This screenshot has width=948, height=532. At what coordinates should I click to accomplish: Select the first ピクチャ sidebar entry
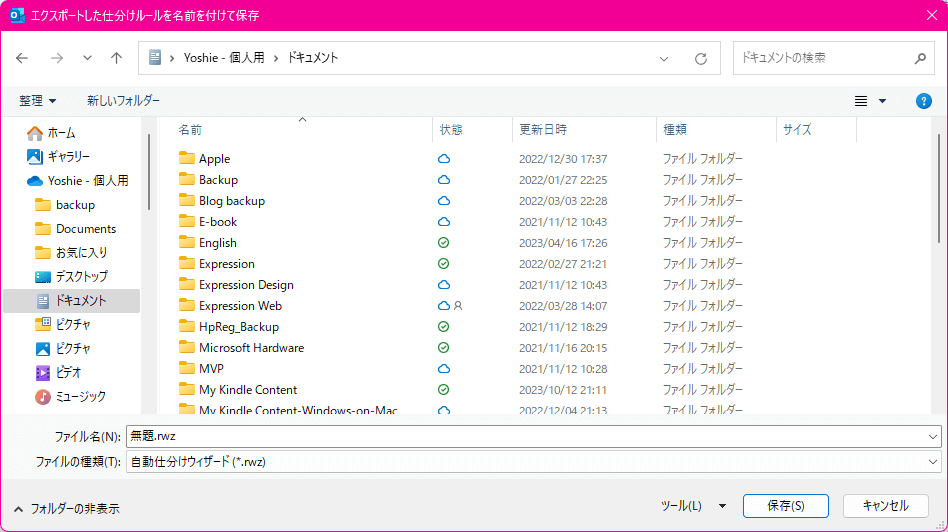(72, 325)
